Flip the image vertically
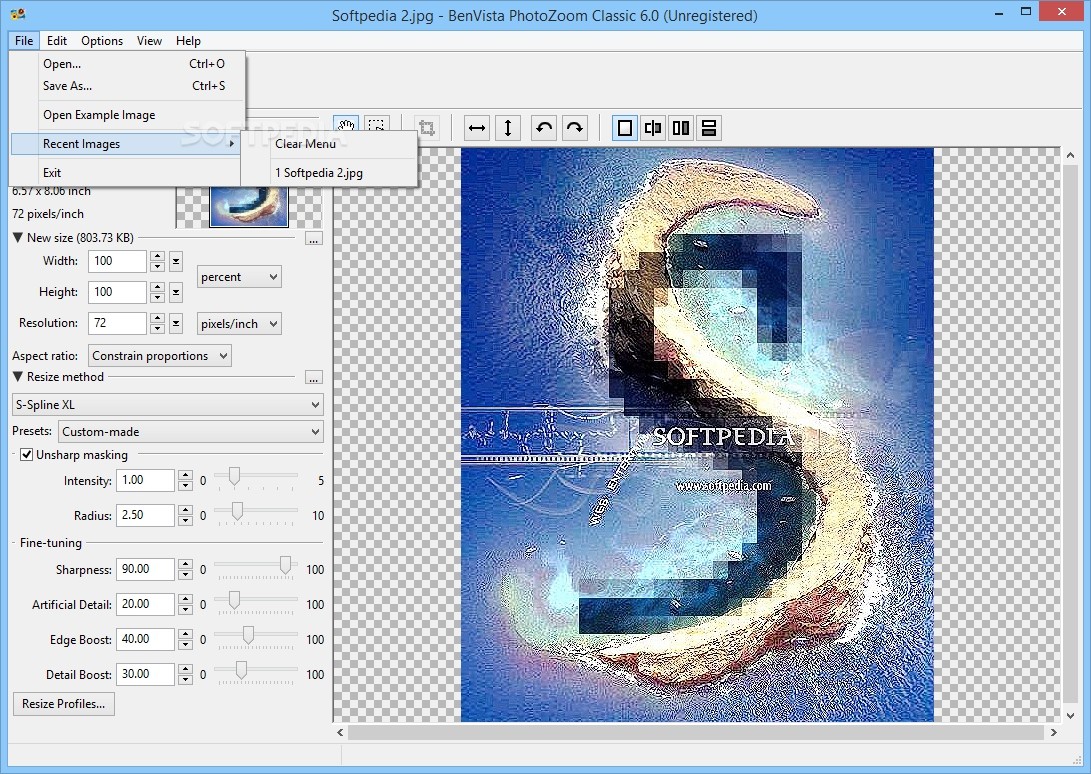 point(508,128)
